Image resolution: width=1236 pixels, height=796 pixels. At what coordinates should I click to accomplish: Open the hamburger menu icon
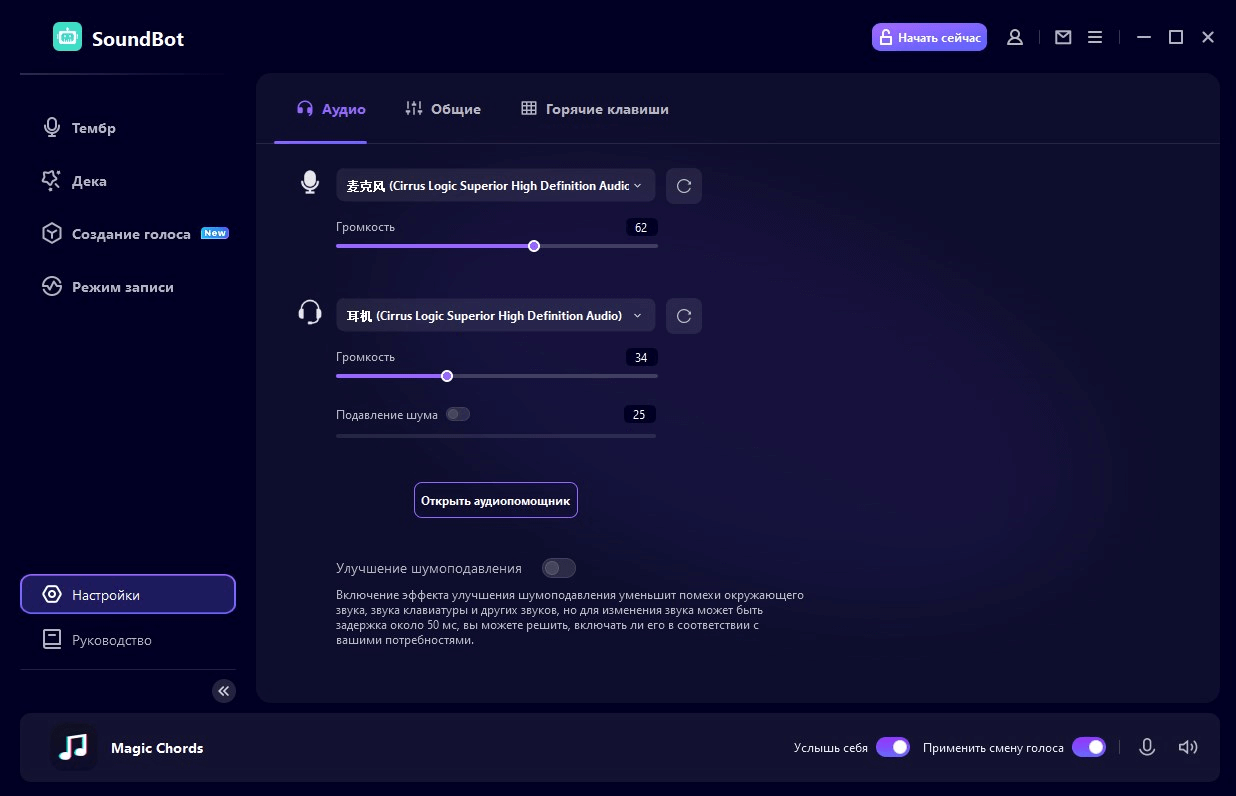[1095, 37]
